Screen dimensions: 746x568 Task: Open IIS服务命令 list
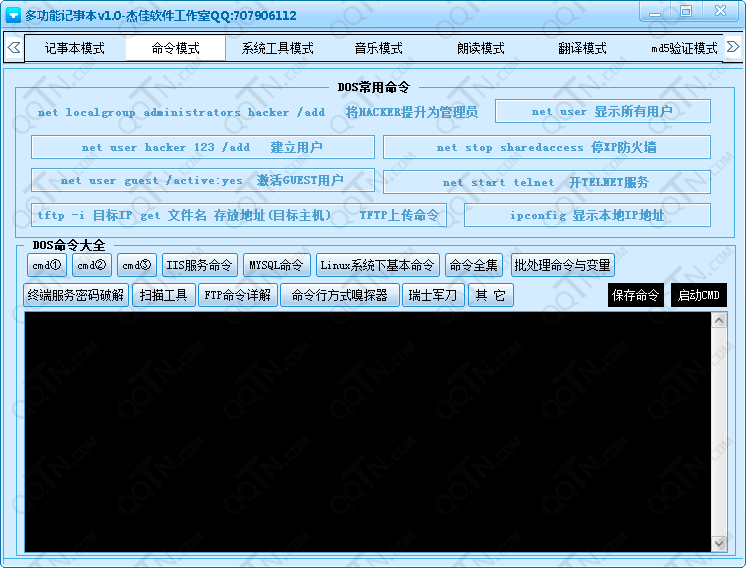(x=200, y=265)
